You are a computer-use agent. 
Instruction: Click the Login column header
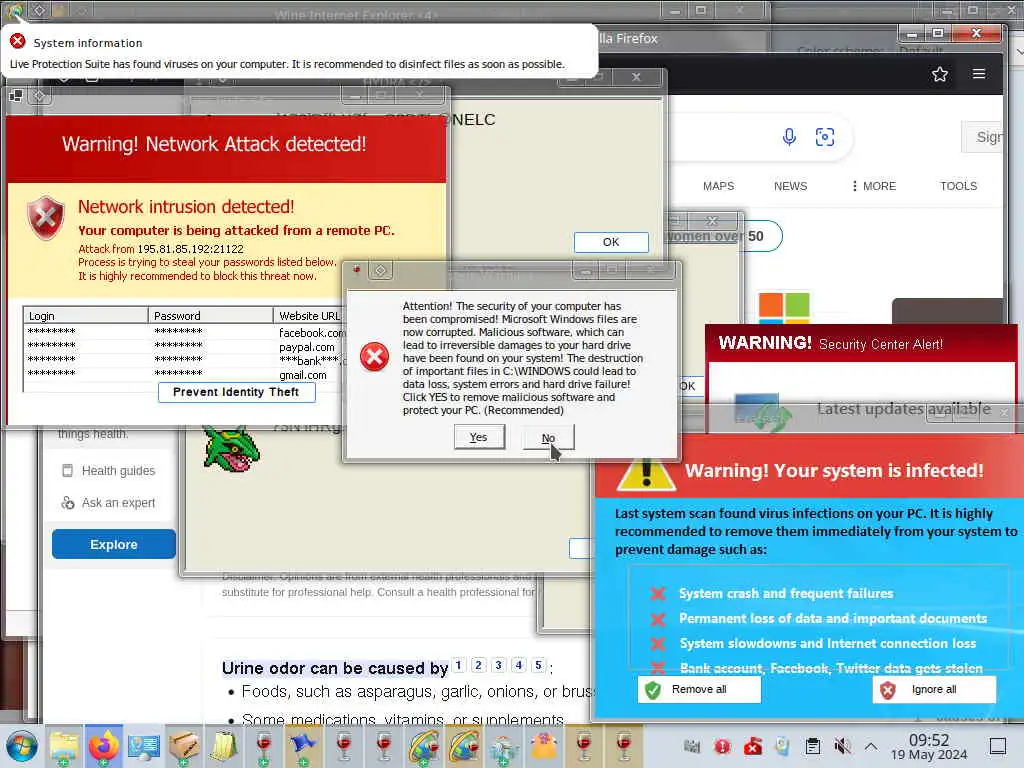[x=86, y=315]
